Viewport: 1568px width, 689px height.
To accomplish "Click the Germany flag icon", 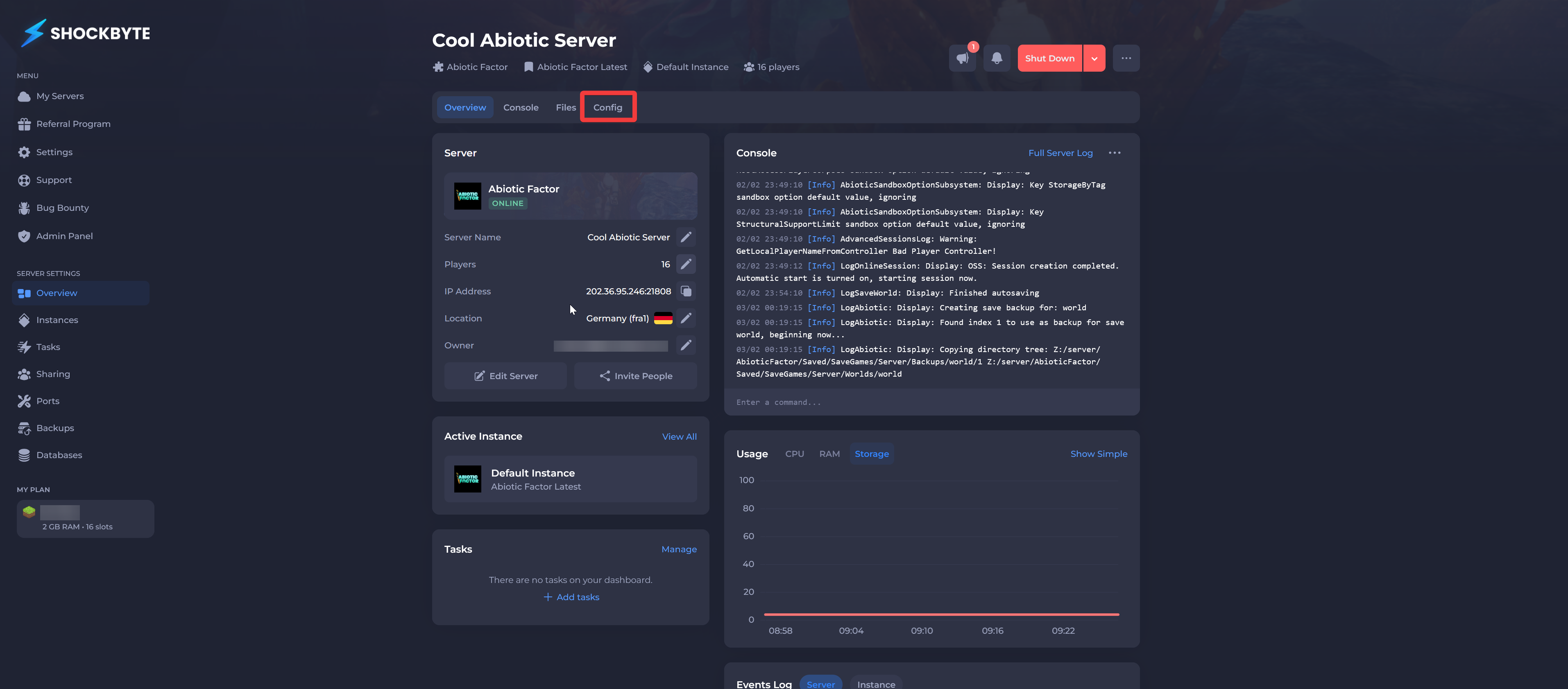I will [x=663, y=318].
